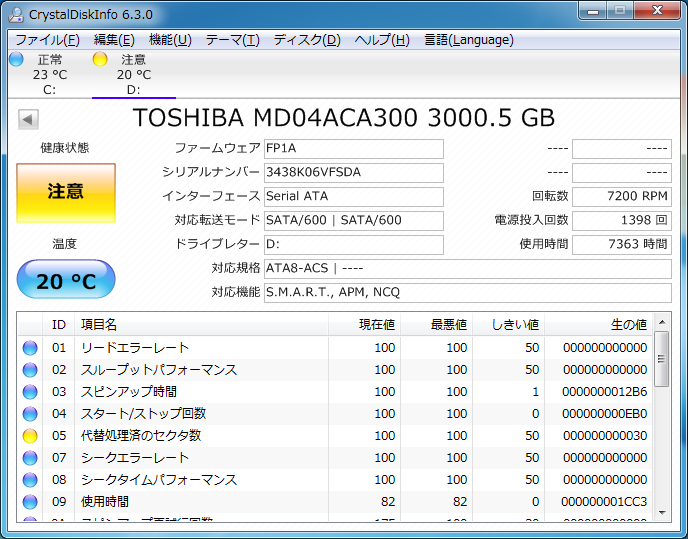Screen dimensions: 688x539
Task: Click the scrollbar down arrow in SMART list
Action: tap(662, 512)
